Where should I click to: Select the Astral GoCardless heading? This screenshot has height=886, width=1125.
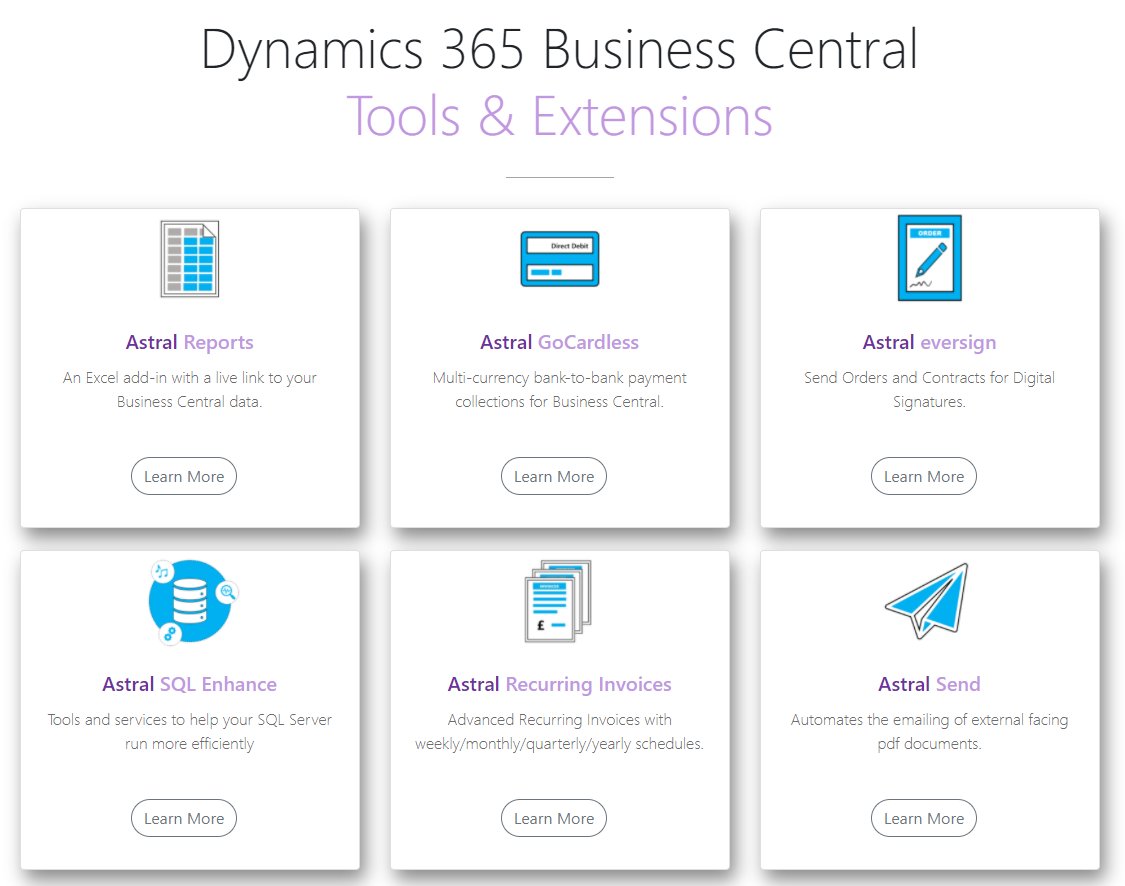click(560, 342)
